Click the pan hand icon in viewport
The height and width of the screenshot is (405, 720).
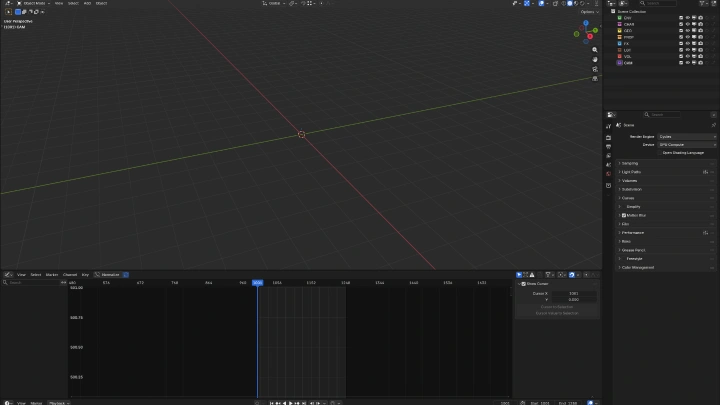595,60
